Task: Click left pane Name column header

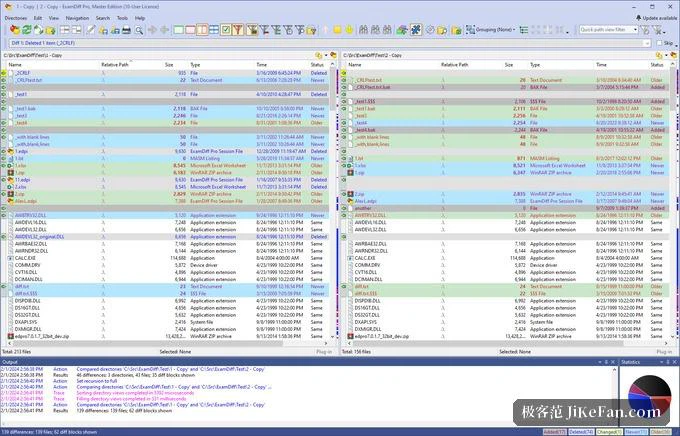Action: coord(51,65)
